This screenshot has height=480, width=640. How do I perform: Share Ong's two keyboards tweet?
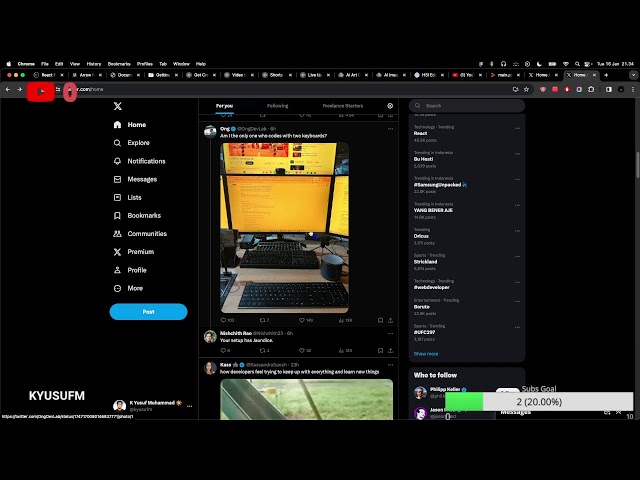click(391, 320)
